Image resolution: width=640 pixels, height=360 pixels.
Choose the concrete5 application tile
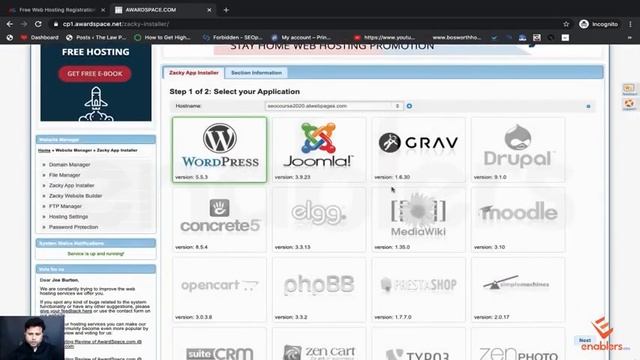coord(220,220)
